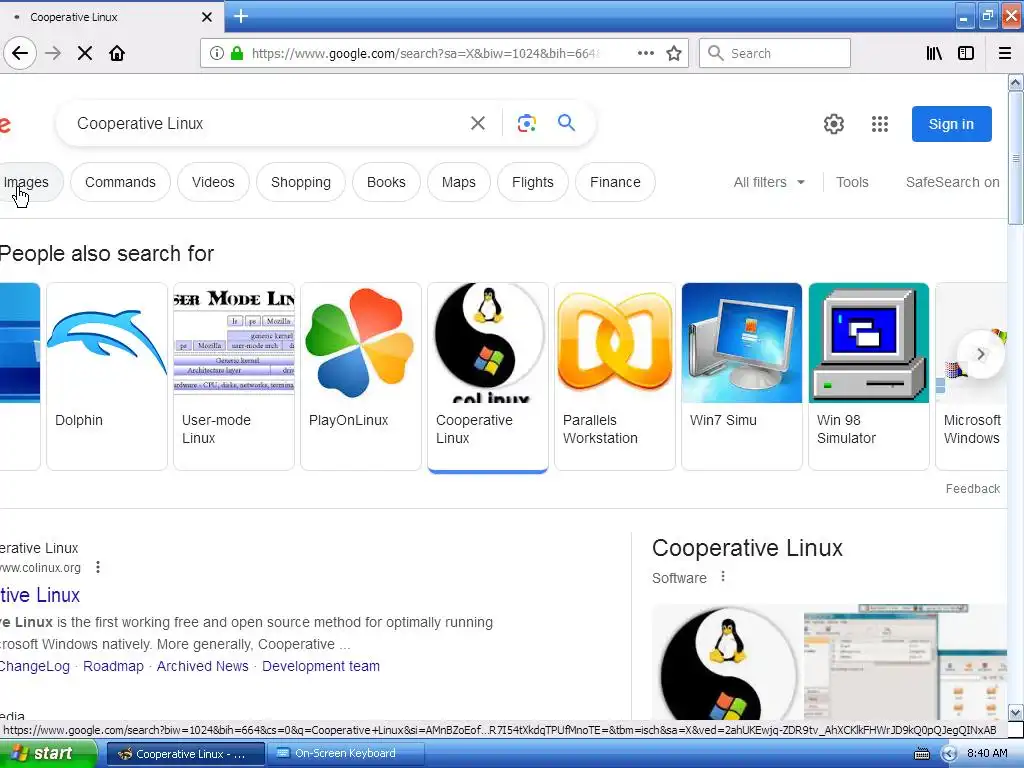Select the Commands filter chip
1024x768 pixels.
click(120, 182)
